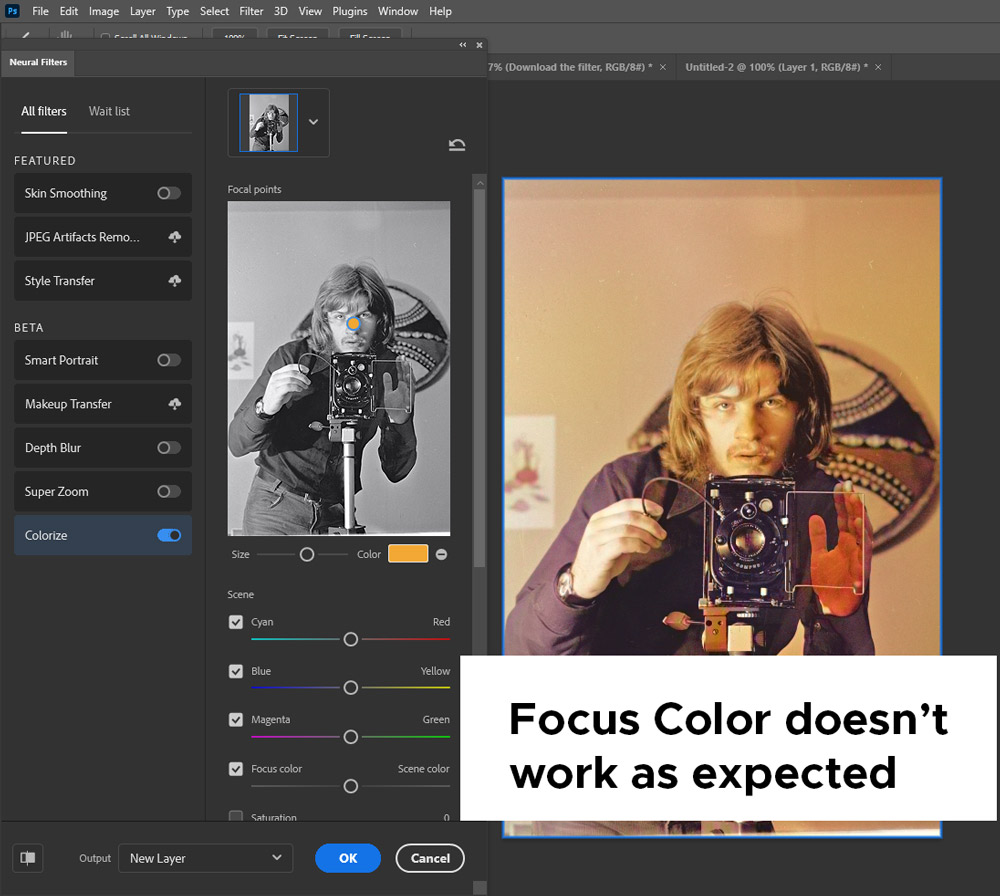
Task: Click the focal point Size slider handle
Action: 307,555
